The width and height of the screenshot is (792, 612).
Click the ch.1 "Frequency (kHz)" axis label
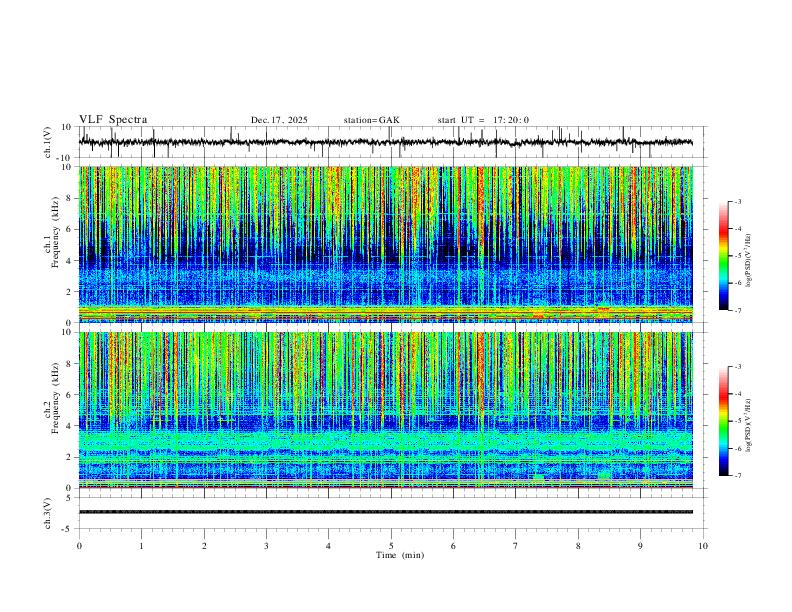(x=54, y=233)
